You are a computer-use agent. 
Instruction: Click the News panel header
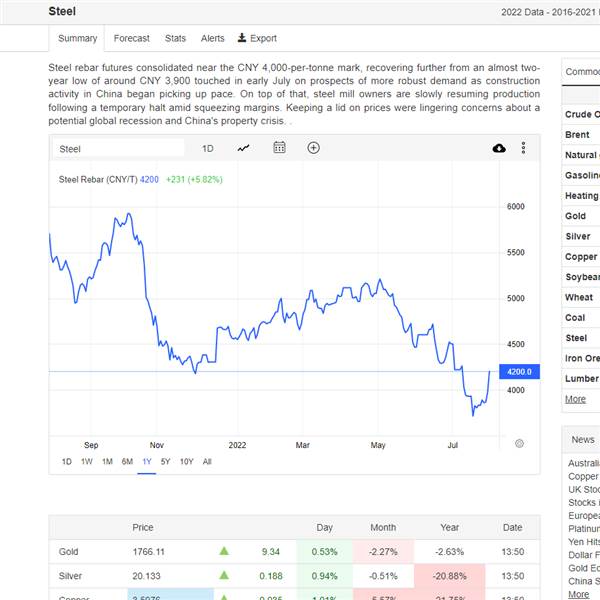(583, 440)
